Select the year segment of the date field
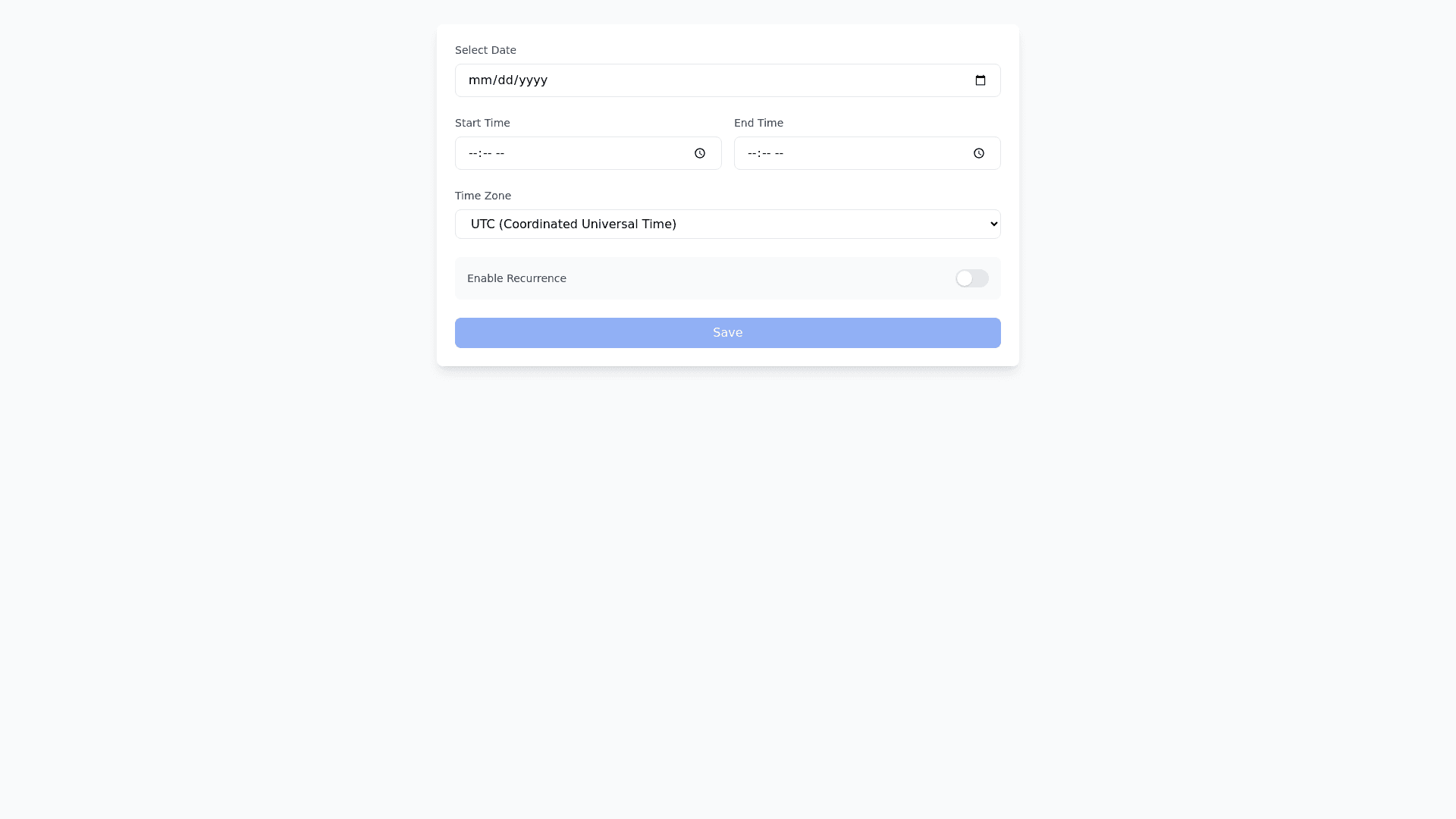Screen dimensions: 1456x819 (x=532, y=80)
